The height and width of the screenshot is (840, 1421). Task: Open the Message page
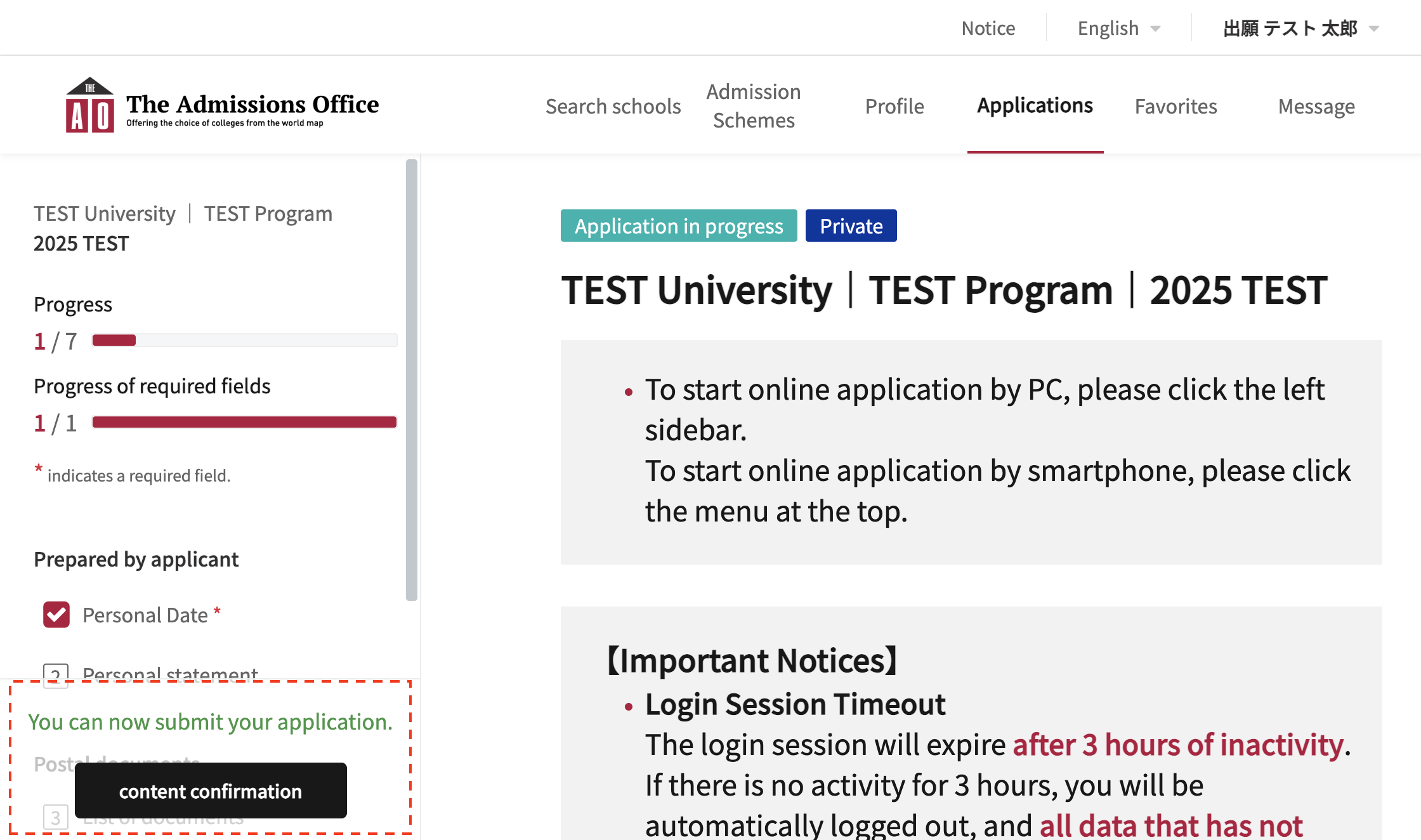1316,106
